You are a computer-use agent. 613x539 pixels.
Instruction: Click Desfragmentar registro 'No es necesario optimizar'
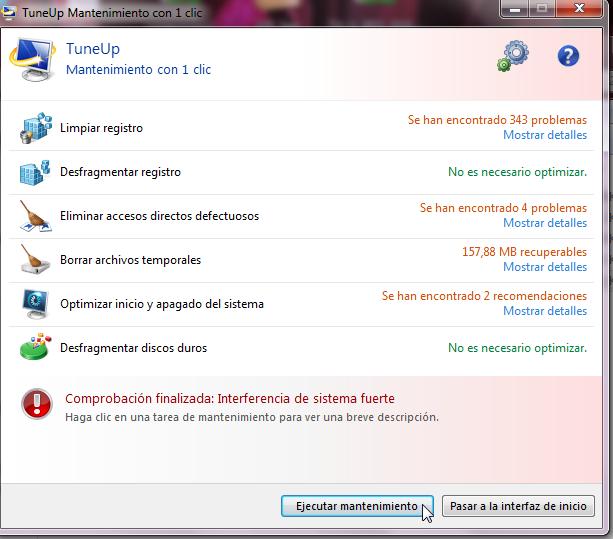pos(518,172)
